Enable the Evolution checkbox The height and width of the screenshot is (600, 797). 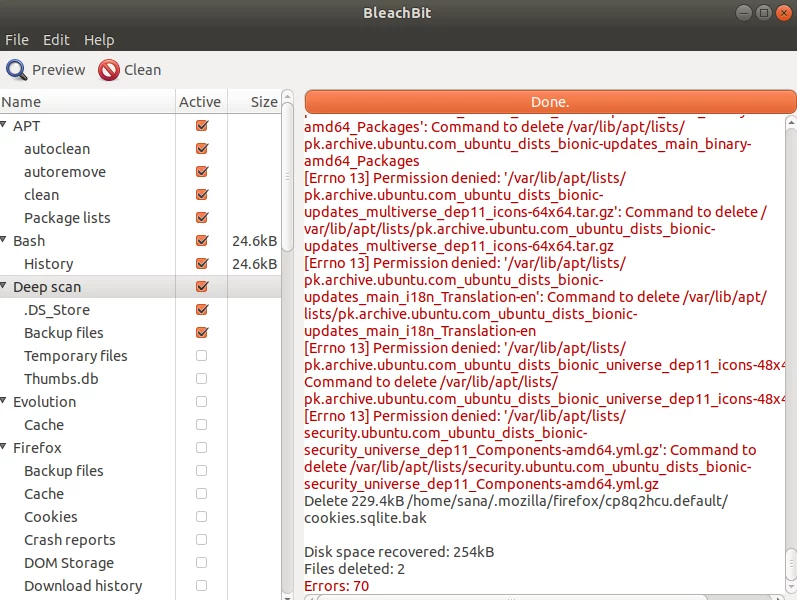pyautogui.click(x=202, y=402)
